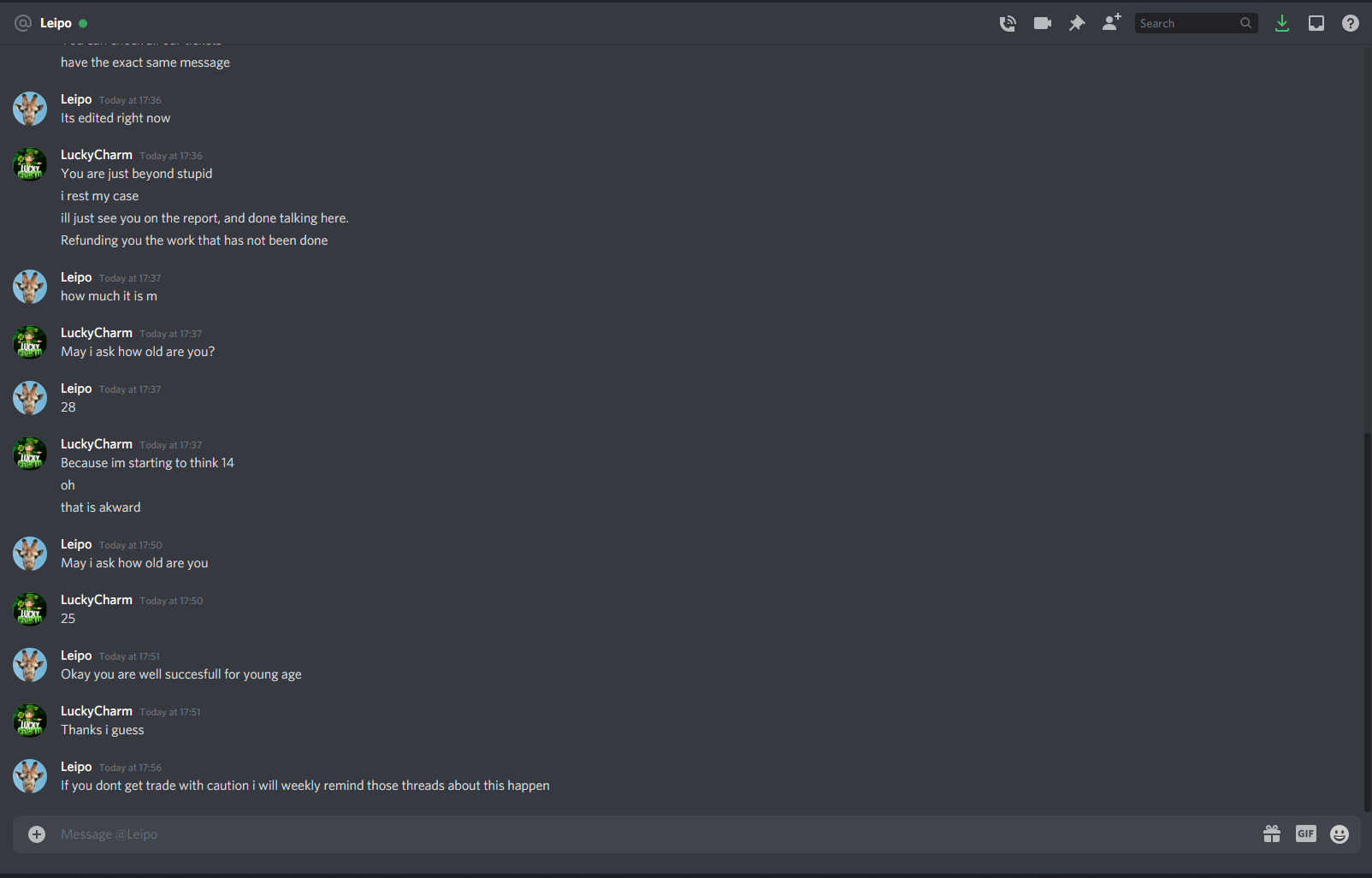This screenshot has height=878, width=1372.
Task: Click LuckyCharm avatar beside "Thanks i guess"
Action: 30,721
